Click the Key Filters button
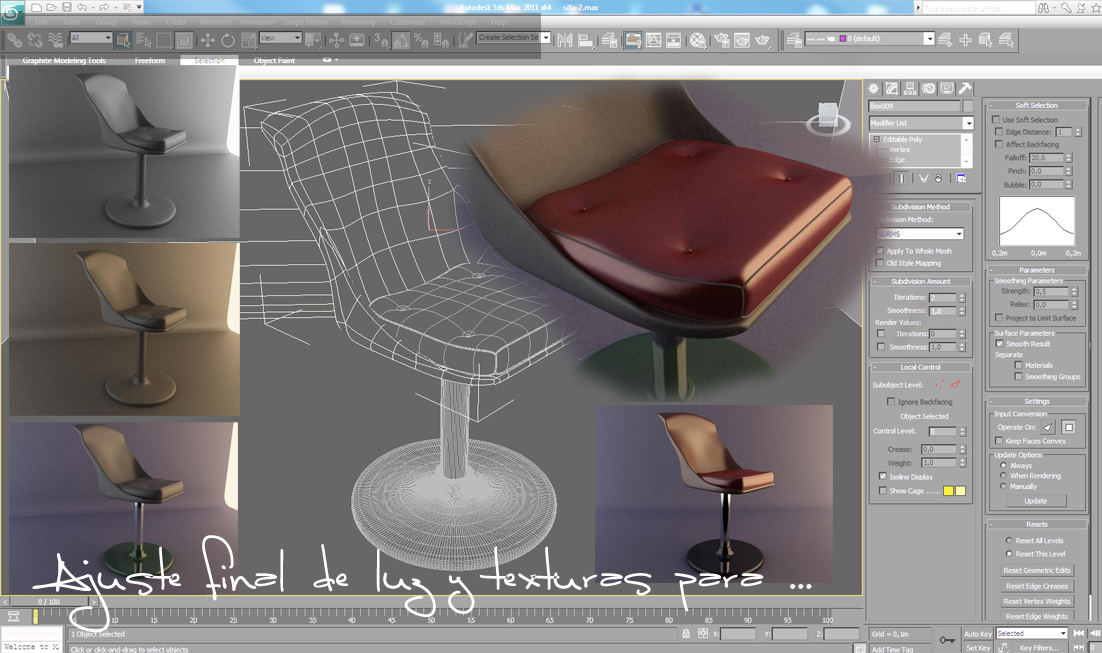Screen dimensions: 1102x653 coord(1039,647)
